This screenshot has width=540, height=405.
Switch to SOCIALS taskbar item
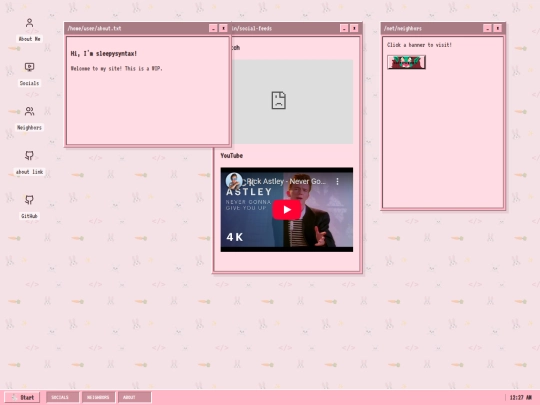click(x=62, y=397)
